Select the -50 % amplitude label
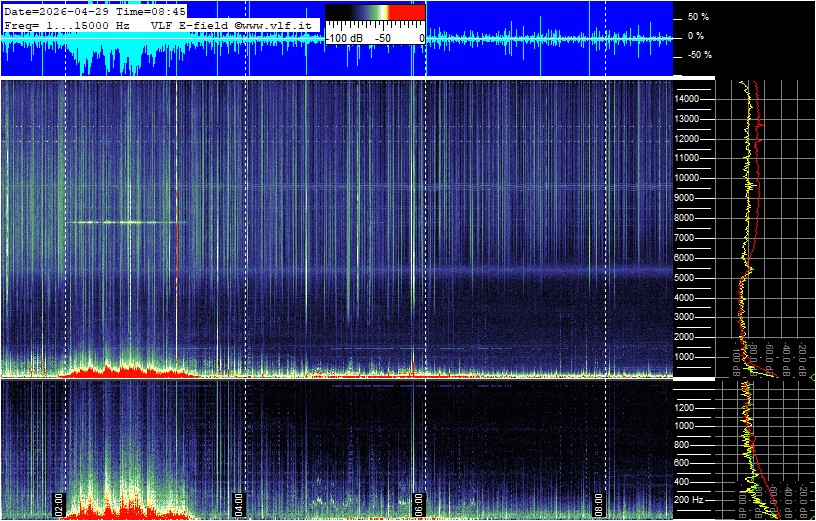 pos(698,55)
